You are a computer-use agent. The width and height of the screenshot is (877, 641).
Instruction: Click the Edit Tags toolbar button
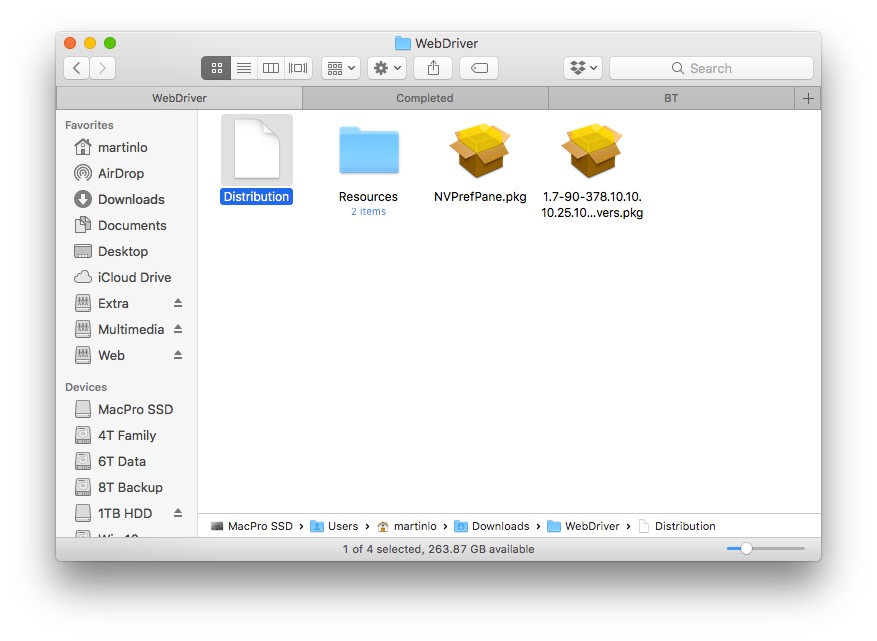[x=479, y=68]
